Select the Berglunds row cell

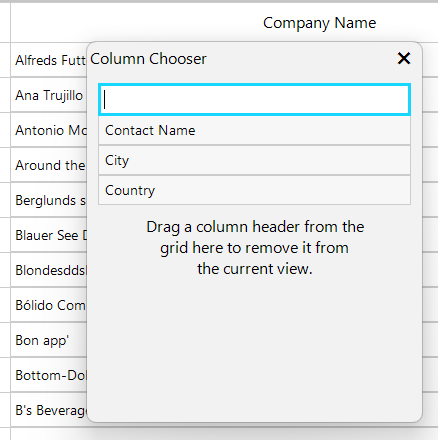49,200
